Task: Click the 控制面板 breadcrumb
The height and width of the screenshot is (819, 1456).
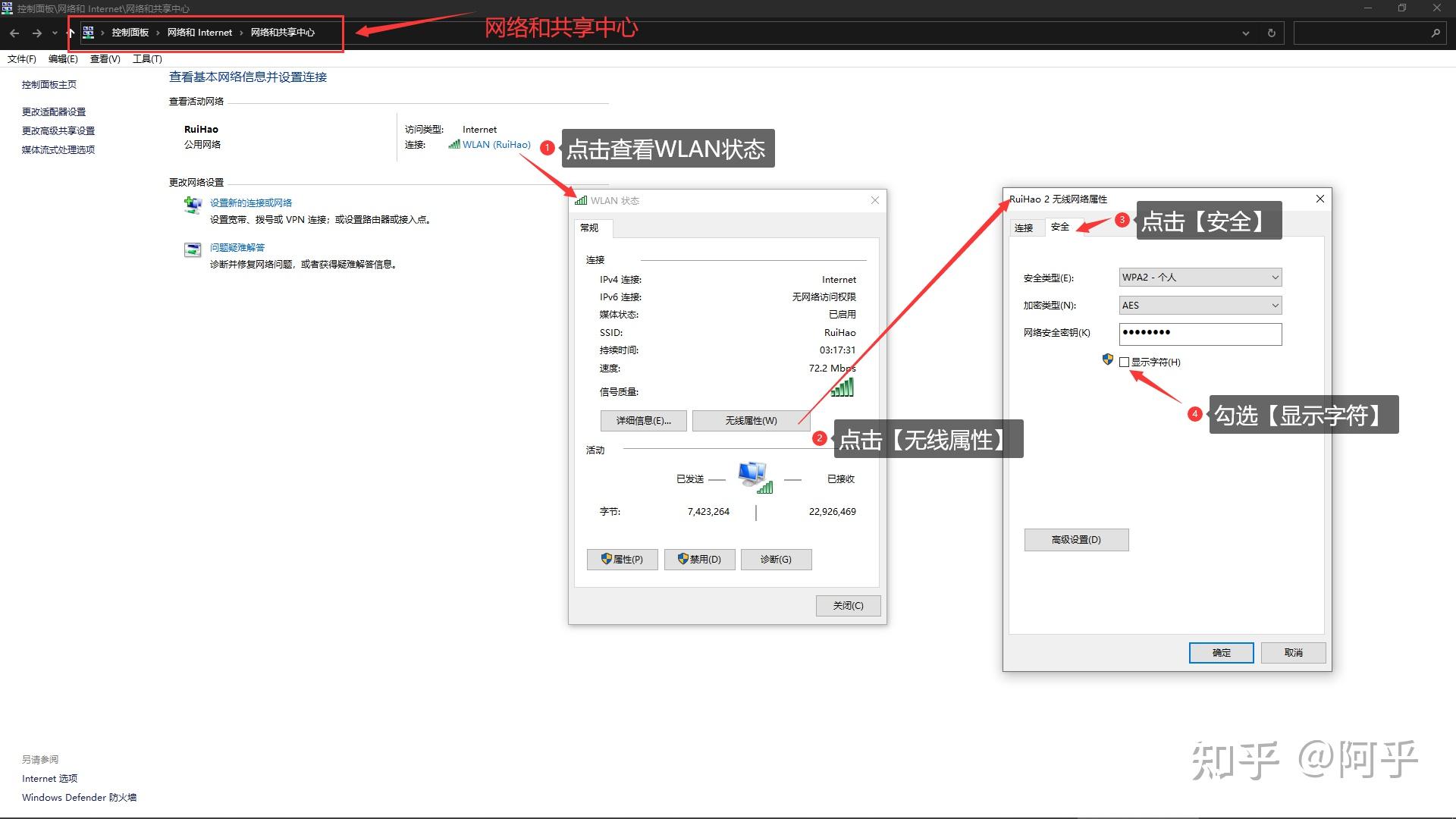Action: tap(130, 33)
